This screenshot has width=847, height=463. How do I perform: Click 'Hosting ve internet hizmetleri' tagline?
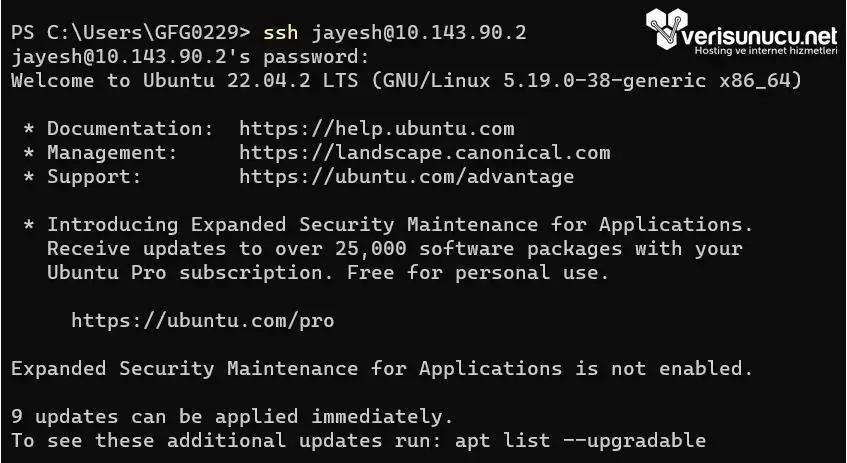click(766, 51)
